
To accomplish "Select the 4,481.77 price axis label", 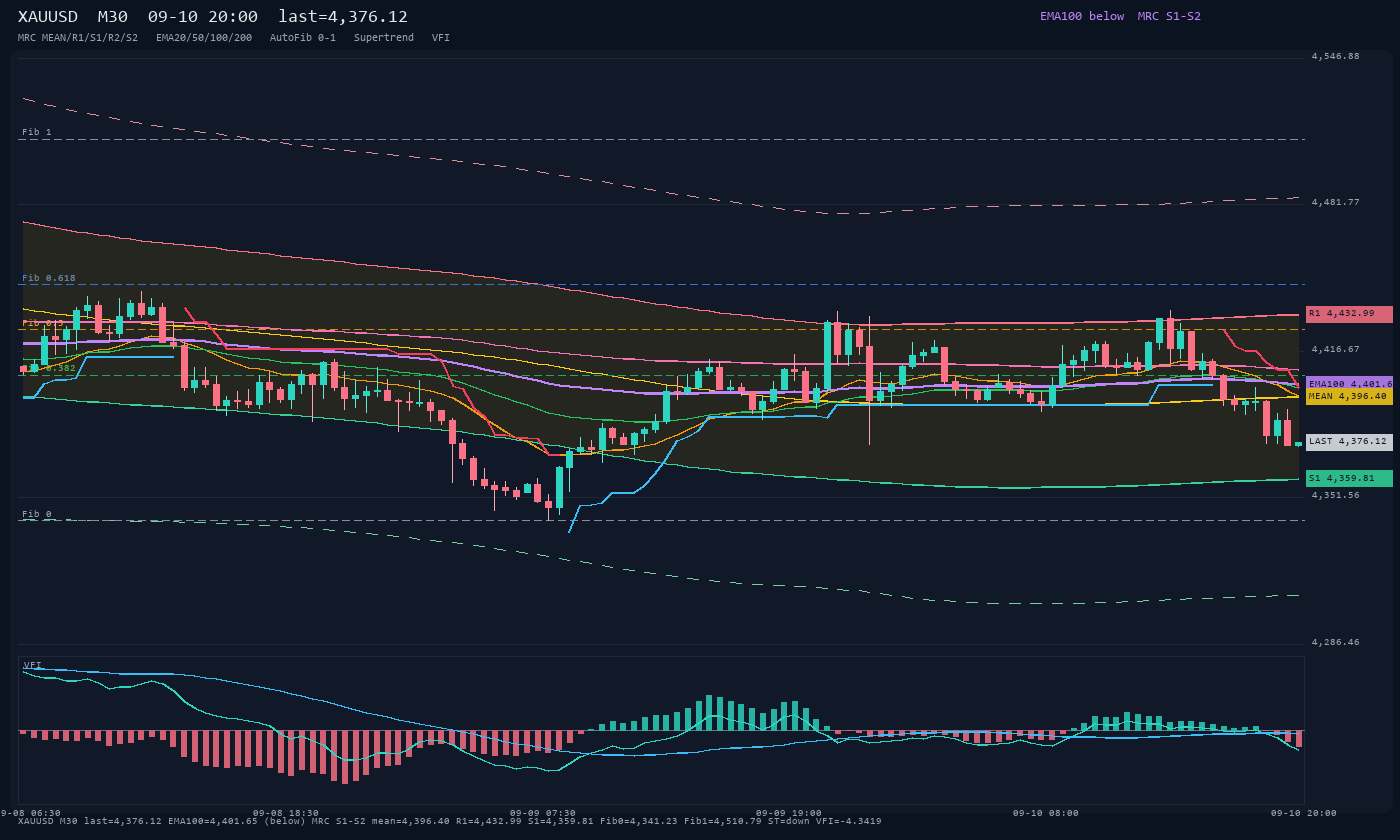I will pos(1335,202).
